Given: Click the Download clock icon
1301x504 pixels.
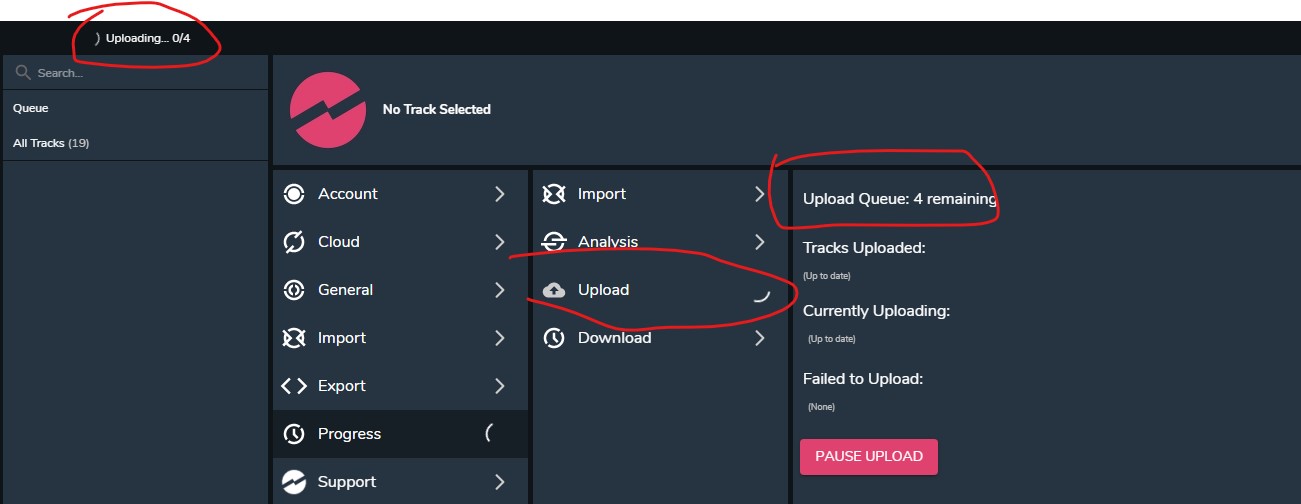Looking at the screenshot, I should tap(554, 338).
